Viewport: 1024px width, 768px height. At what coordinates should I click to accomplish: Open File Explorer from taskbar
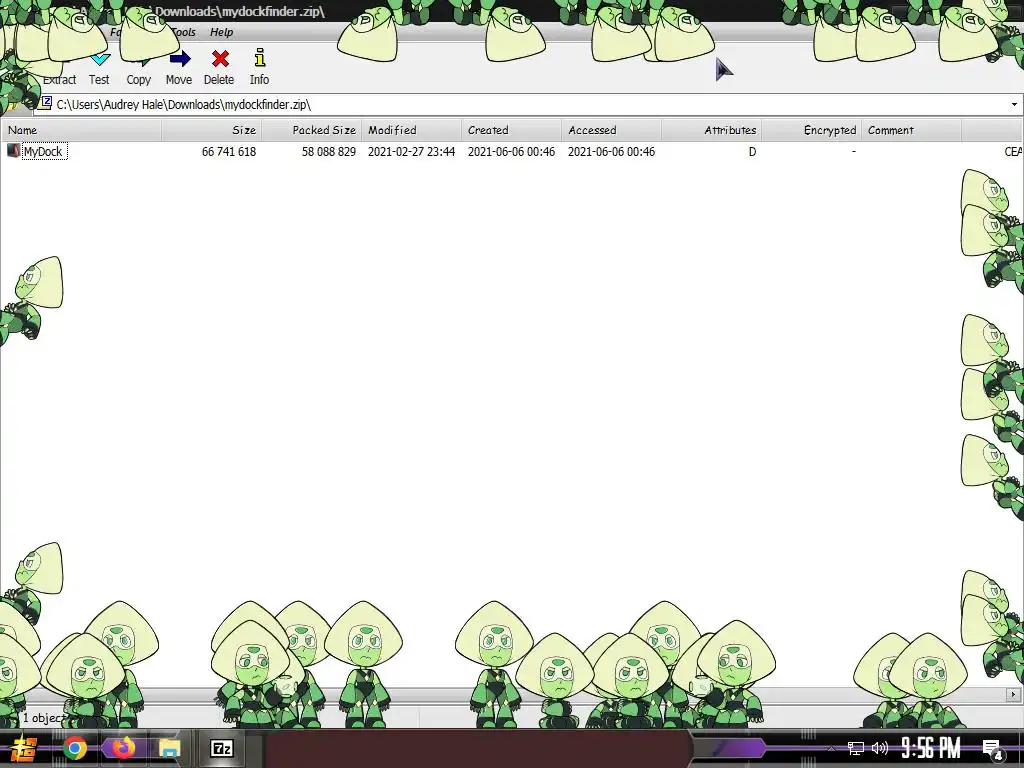(169, 748)
